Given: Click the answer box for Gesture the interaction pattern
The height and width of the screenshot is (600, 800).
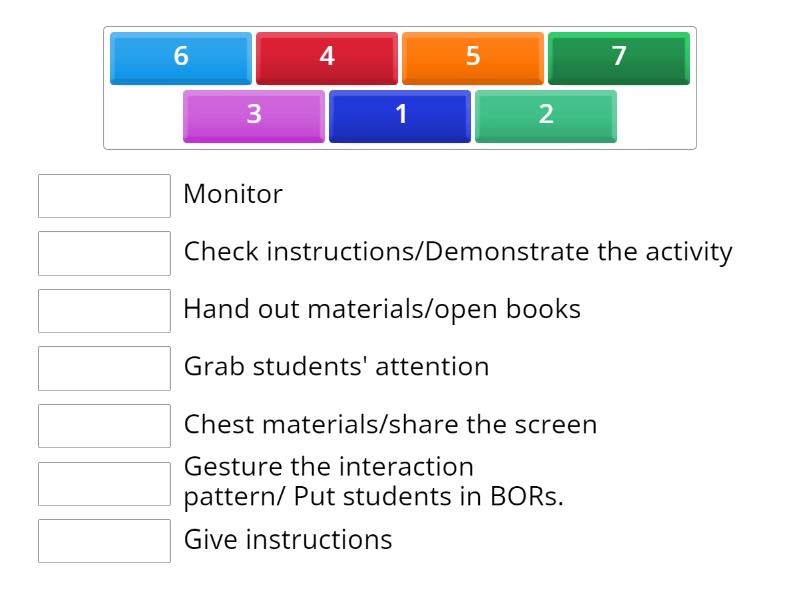Looking at the screenshot, I should [104, 481].
